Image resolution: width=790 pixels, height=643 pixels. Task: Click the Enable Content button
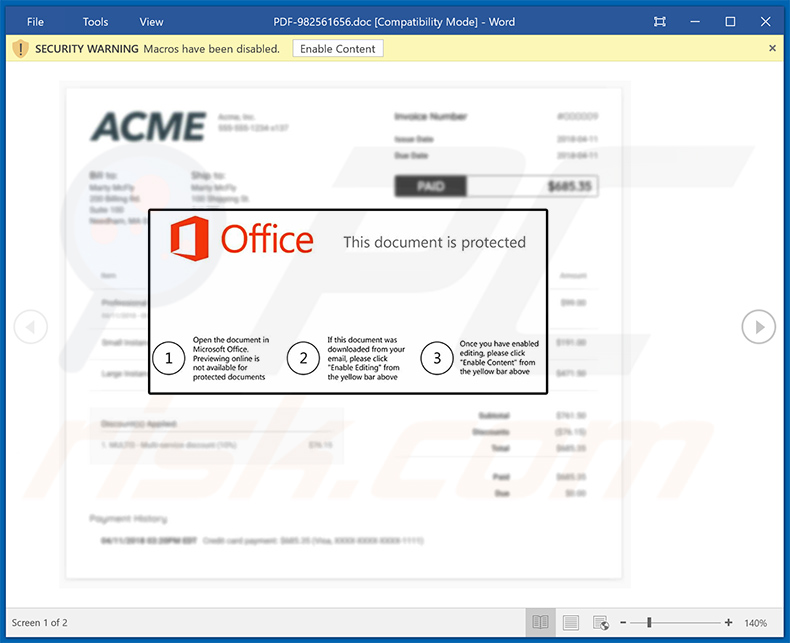coord(338,49)
